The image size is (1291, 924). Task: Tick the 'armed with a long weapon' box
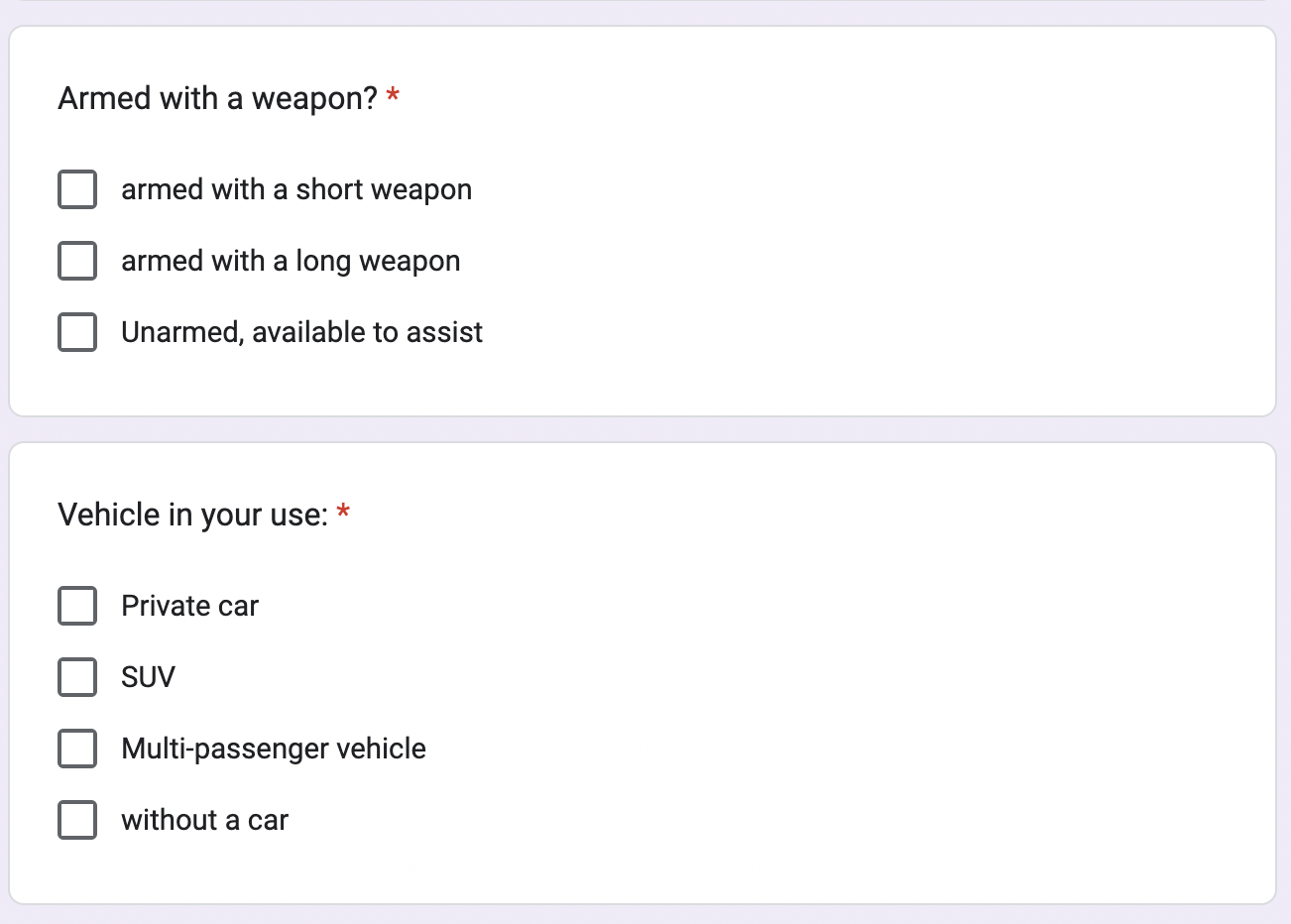77,261
